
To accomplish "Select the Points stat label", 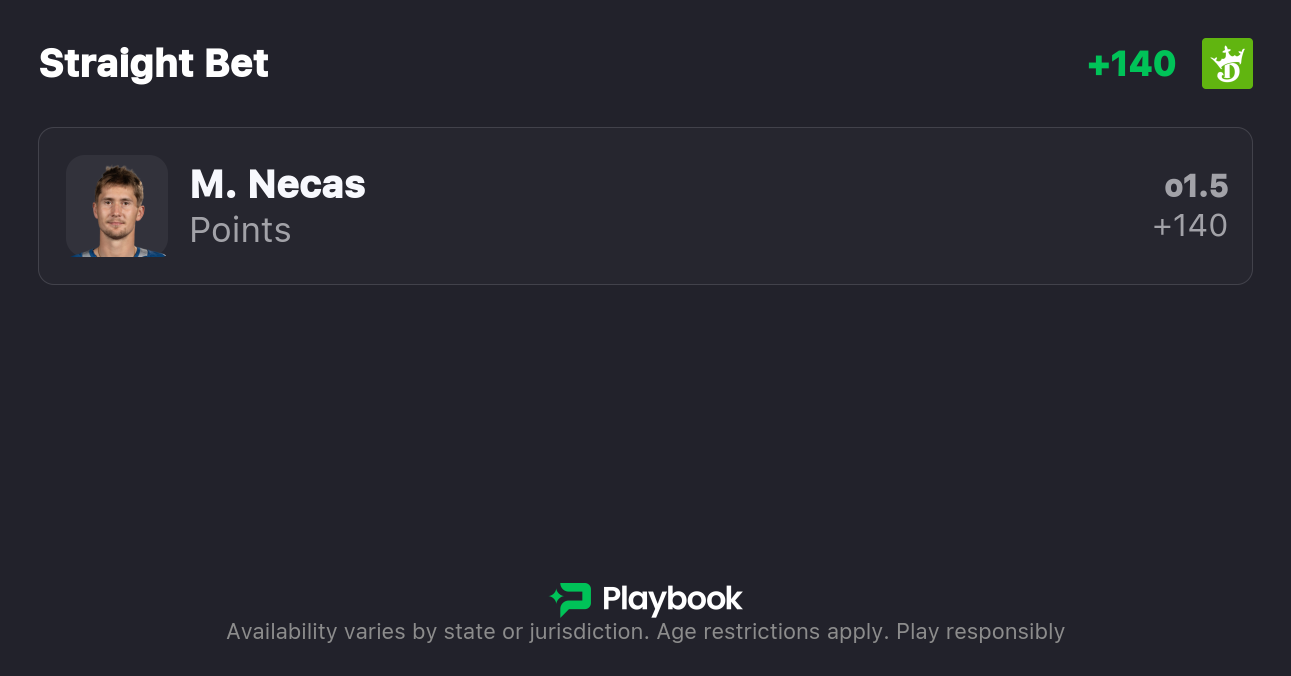I will 240,230.
